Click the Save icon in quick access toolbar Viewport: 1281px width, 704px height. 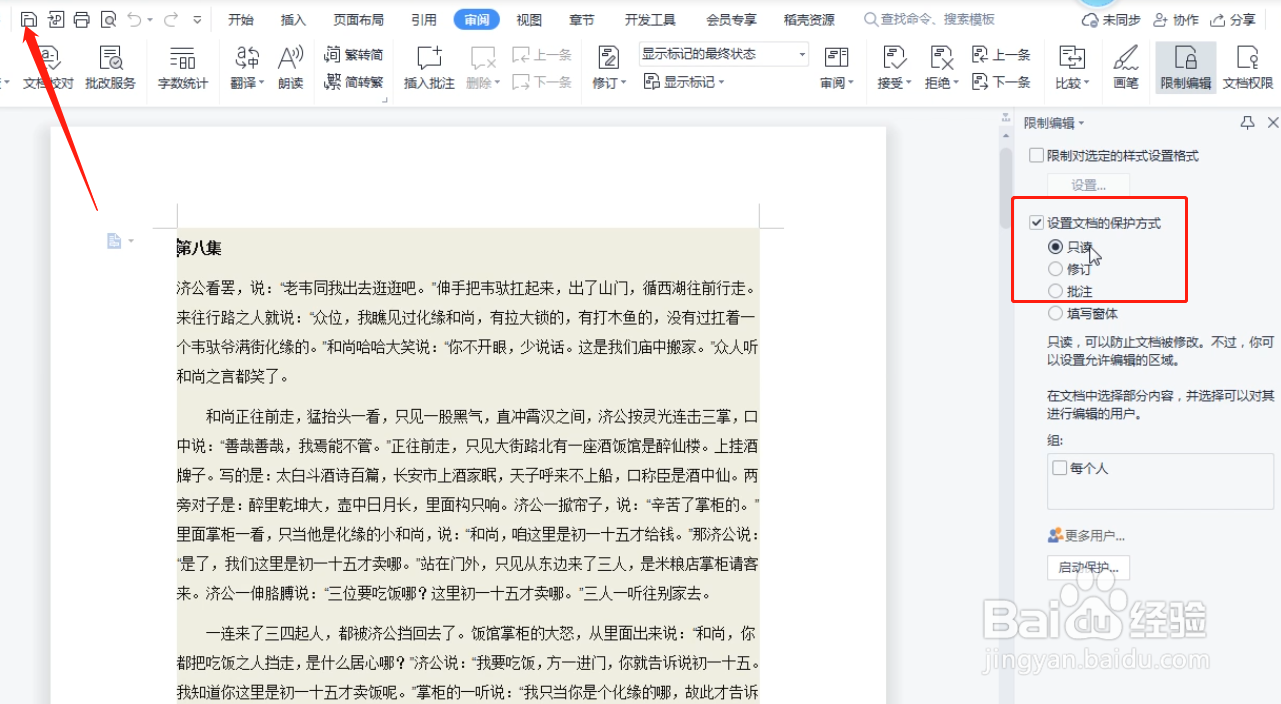click(x=29, y=19)
